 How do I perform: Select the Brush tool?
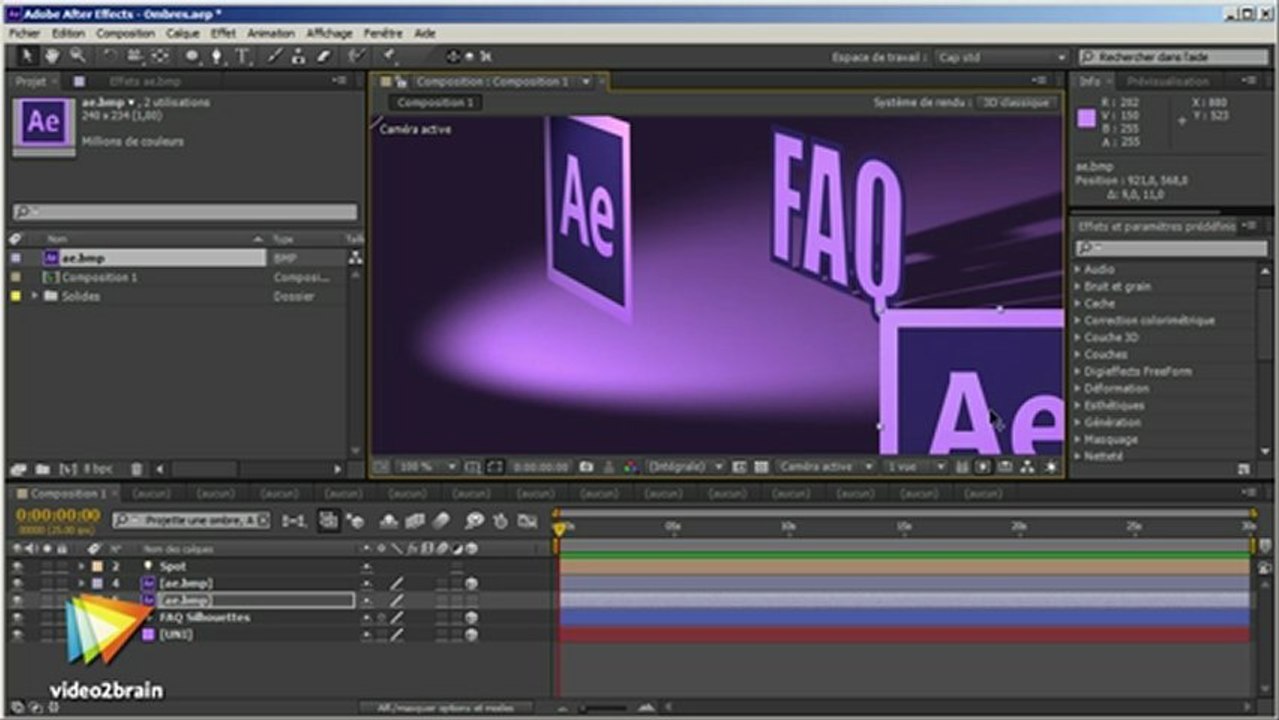pyautogui.click(x=274, y=56)
